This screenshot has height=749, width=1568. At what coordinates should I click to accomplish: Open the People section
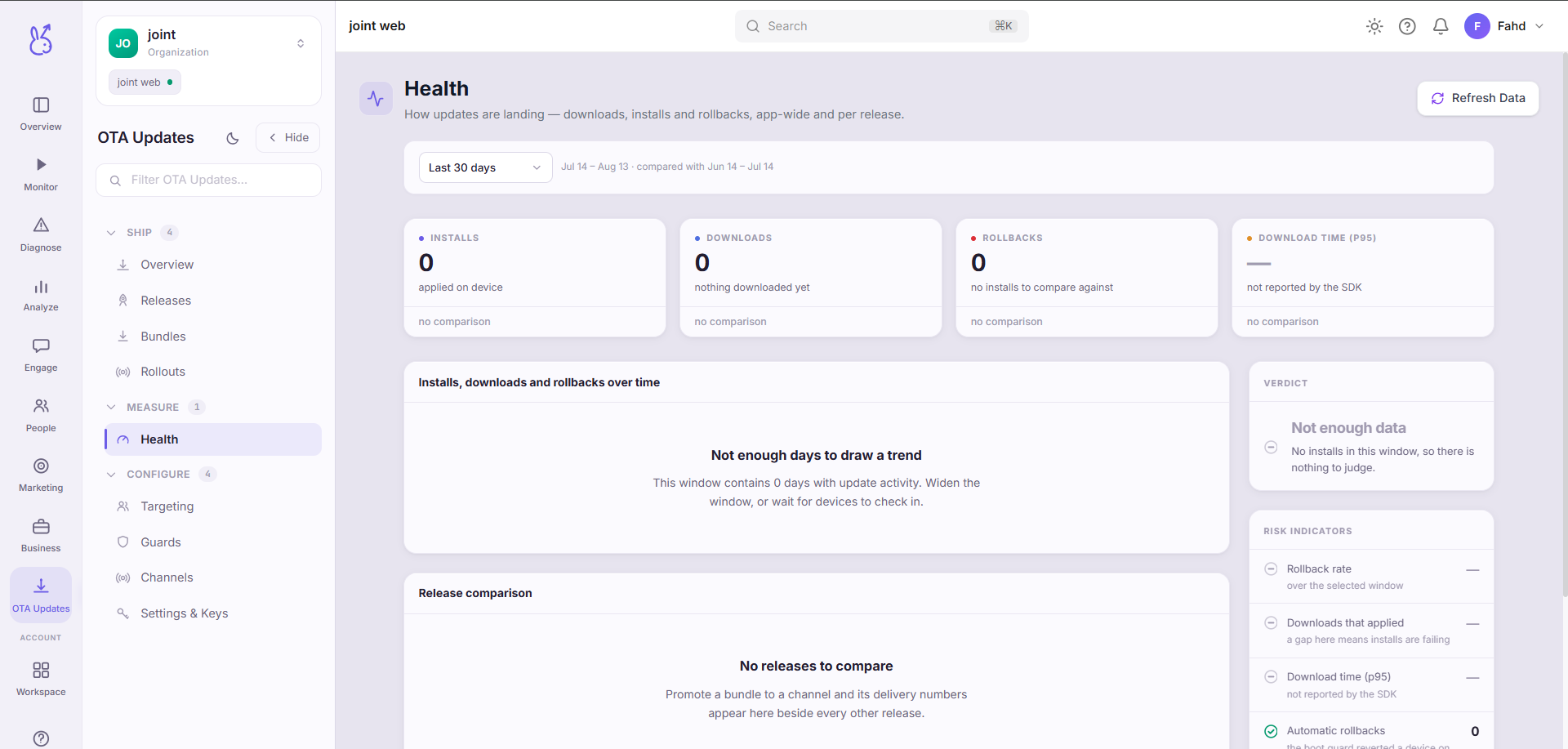(x=41, y=416)
